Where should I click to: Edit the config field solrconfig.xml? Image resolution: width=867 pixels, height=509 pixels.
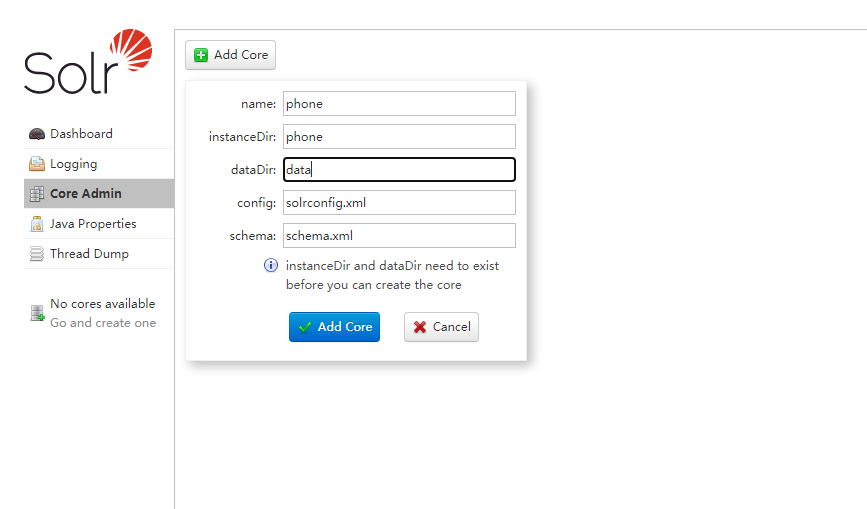(399, 203)
